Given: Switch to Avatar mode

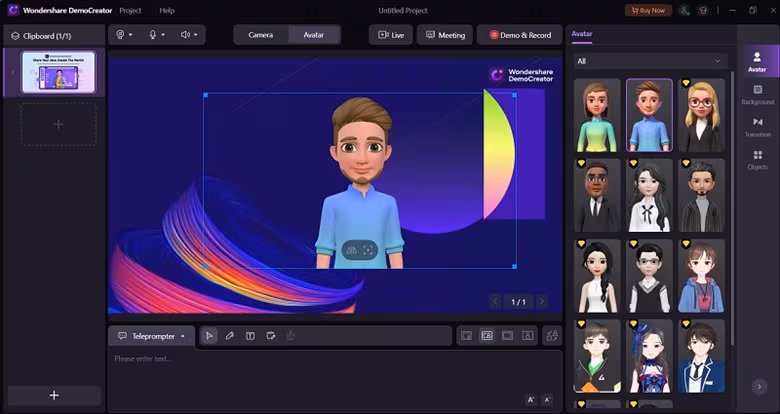Looking at the screenshot, I should [314, 35].
